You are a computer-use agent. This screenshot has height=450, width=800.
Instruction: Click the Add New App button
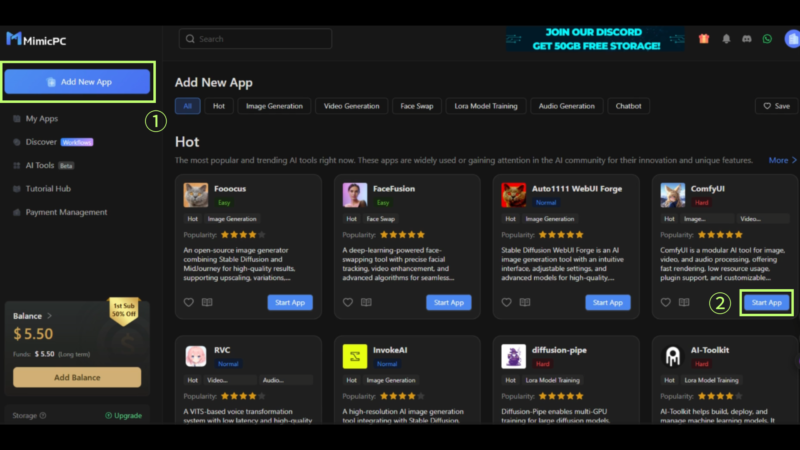pyautogui.click(x=77, y=82)
